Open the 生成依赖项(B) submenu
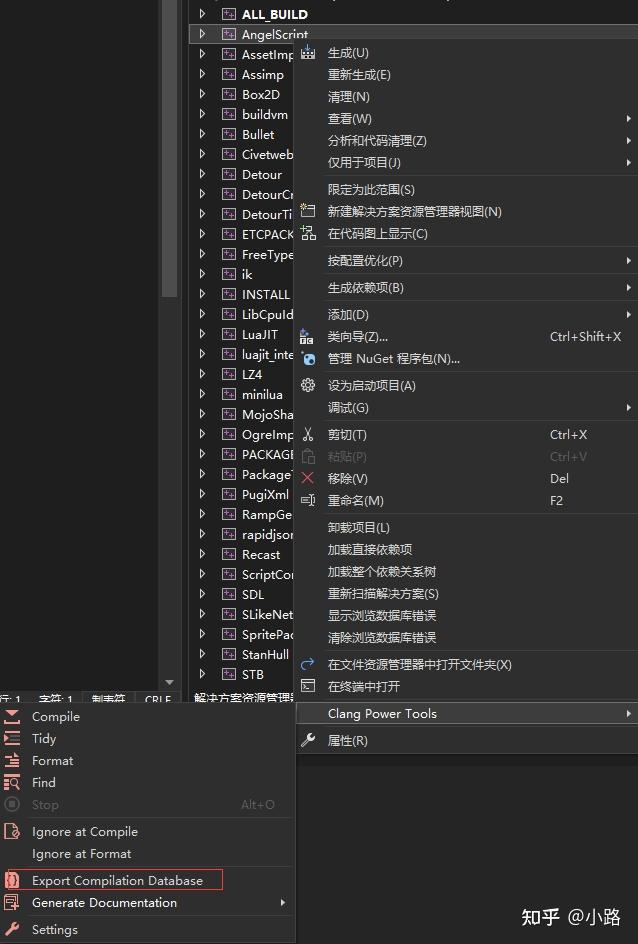Screen dimensions: 638x944 [x=466, y=288]
